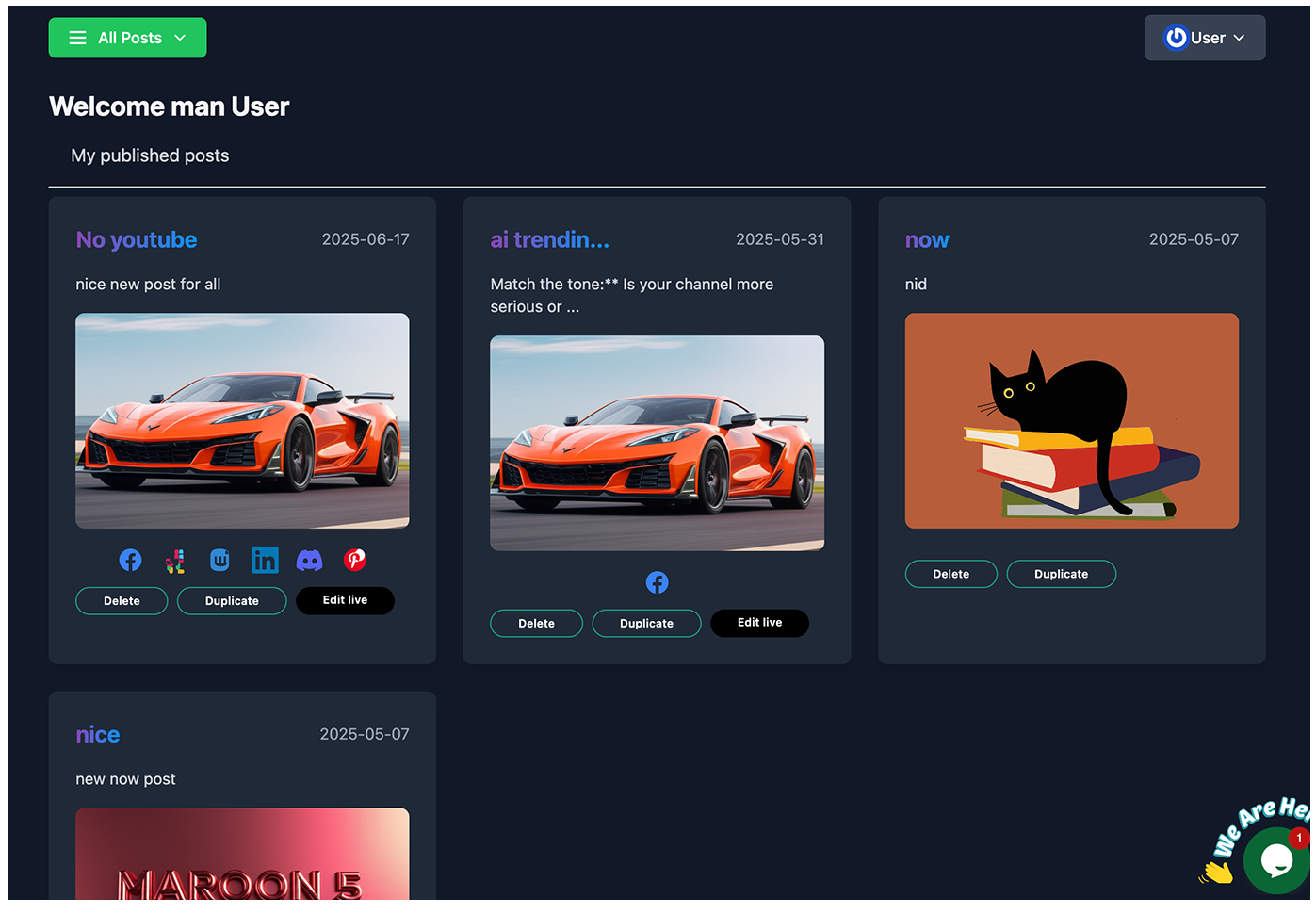Click the Maroon 5 image in nice post
1316x914 pixels.
click(x=242, y=854)
